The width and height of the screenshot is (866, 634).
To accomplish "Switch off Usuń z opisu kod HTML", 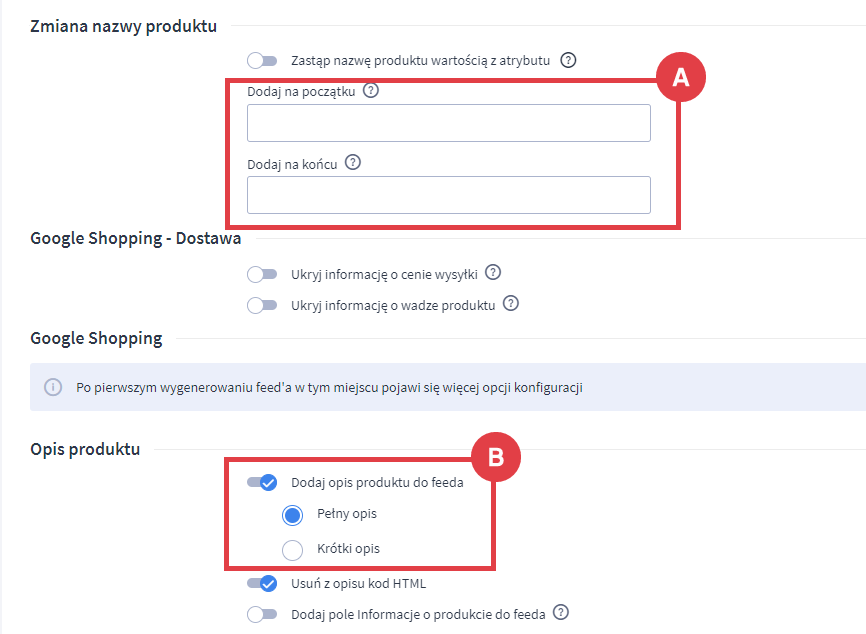I will [x=262, y=584].
